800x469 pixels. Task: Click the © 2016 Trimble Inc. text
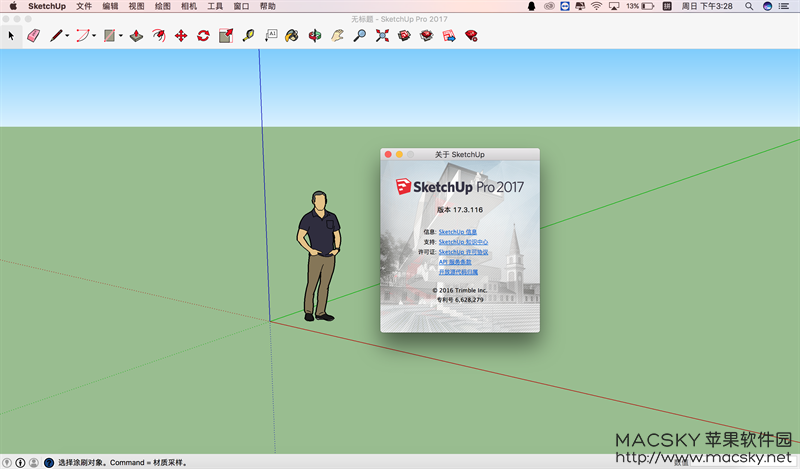460,290
